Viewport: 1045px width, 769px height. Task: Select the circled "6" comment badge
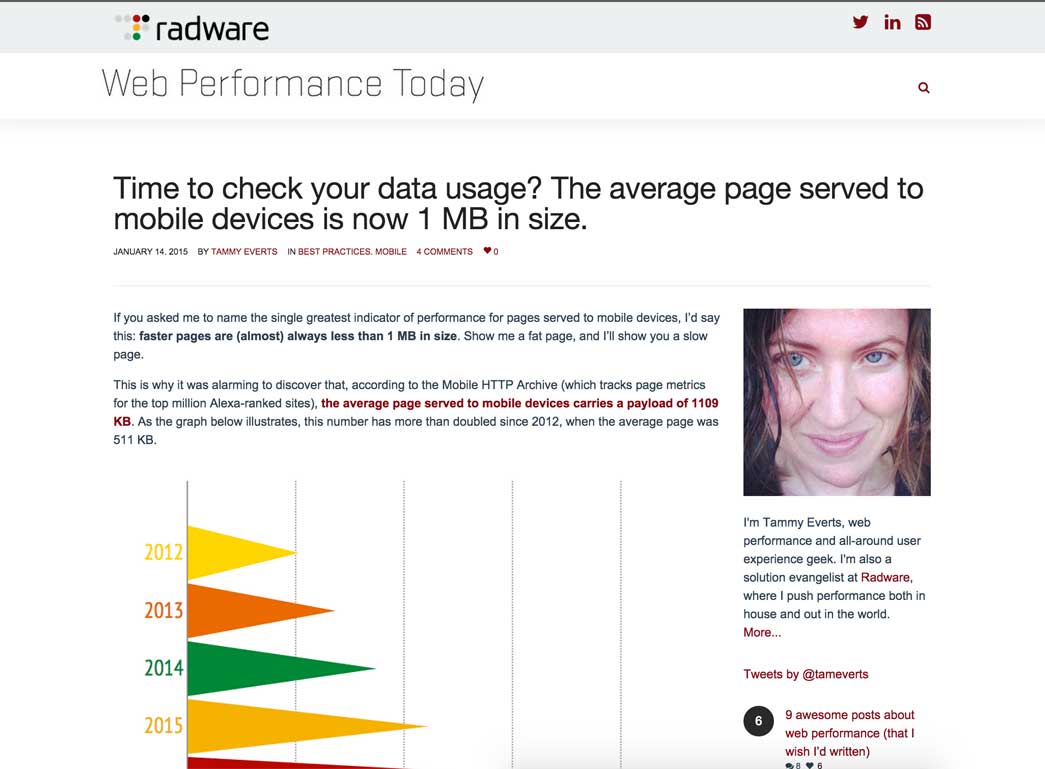(x=758, y=721)
